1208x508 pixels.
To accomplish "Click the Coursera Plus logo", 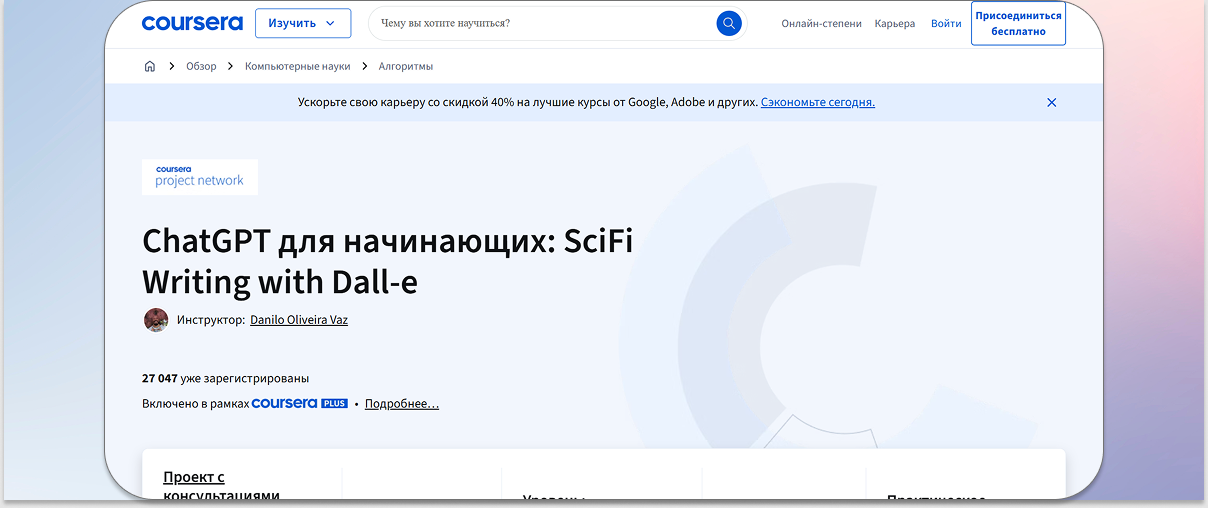I will [299, 403].
